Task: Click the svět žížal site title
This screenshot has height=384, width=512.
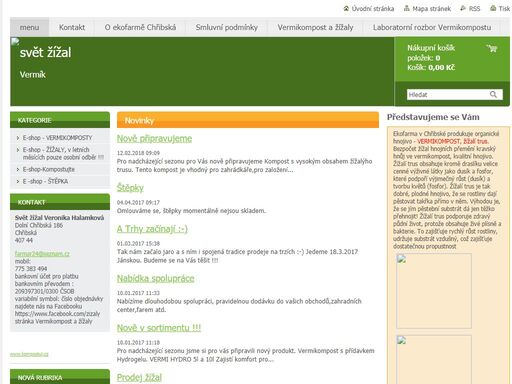Action: point(45,52)
